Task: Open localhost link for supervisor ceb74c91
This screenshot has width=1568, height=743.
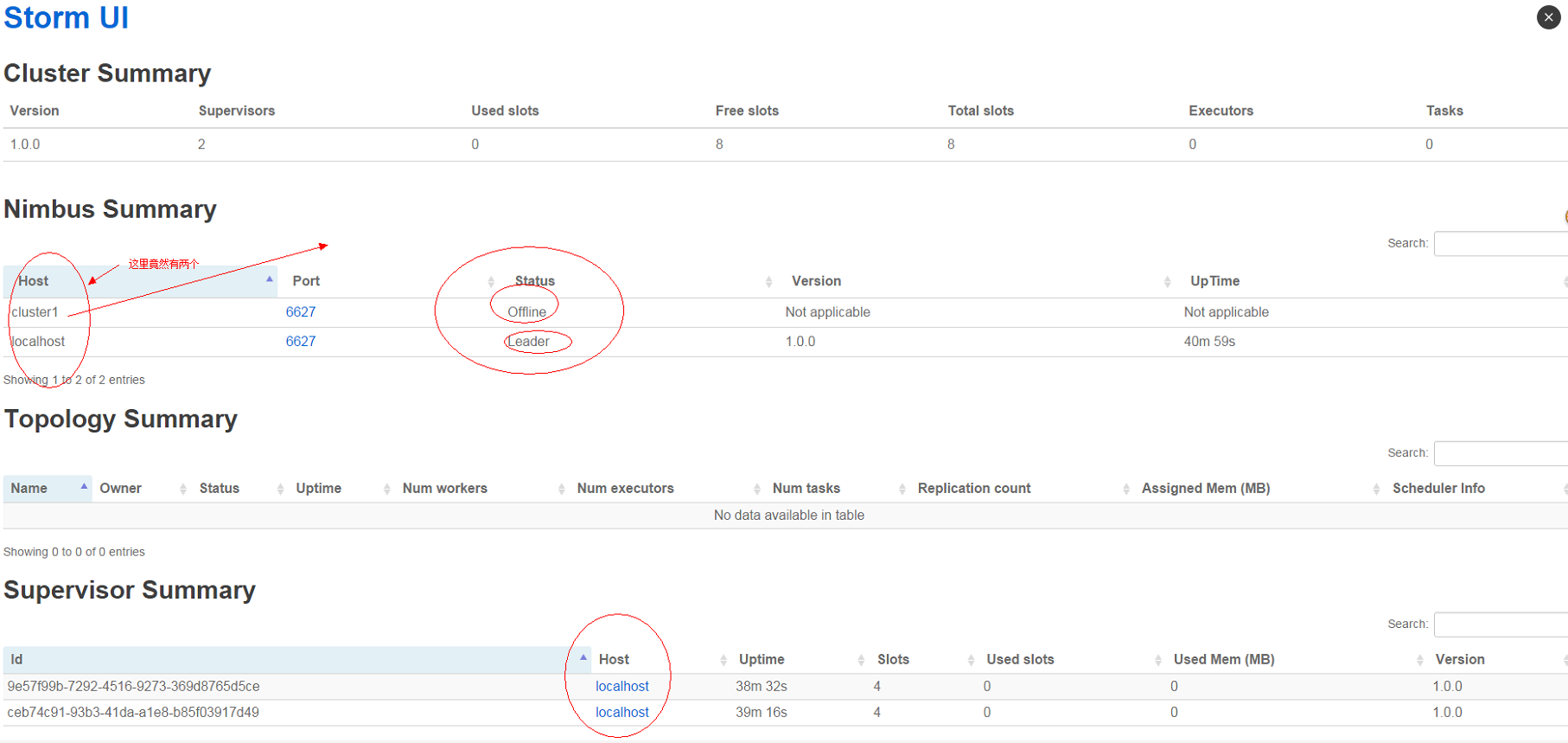Action: point(622,713)
